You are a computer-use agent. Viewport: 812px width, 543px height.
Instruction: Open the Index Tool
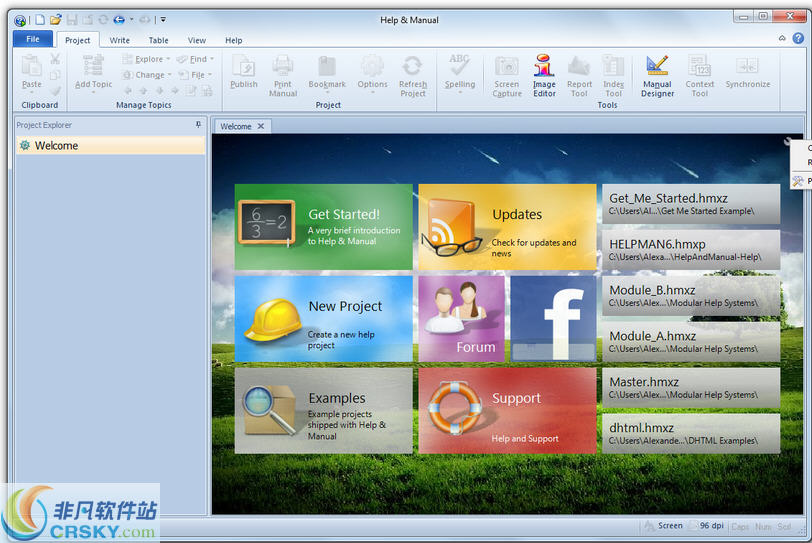pos(613,75)
